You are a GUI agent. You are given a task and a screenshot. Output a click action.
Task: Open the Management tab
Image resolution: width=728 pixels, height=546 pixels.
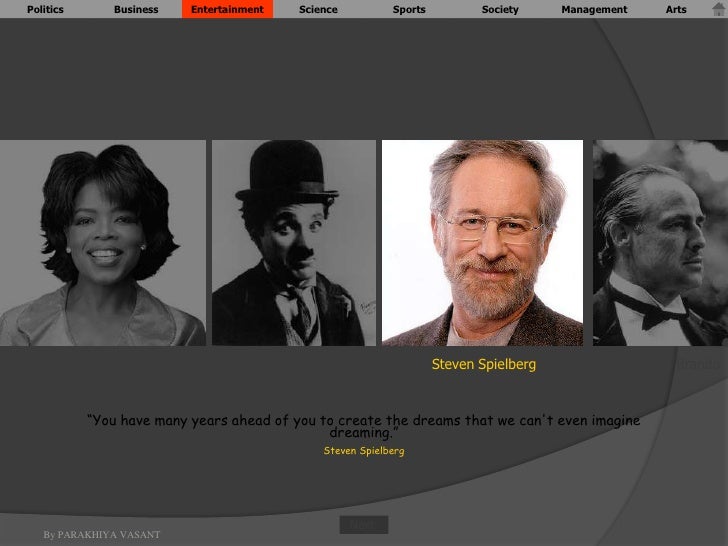click(594, 9)
